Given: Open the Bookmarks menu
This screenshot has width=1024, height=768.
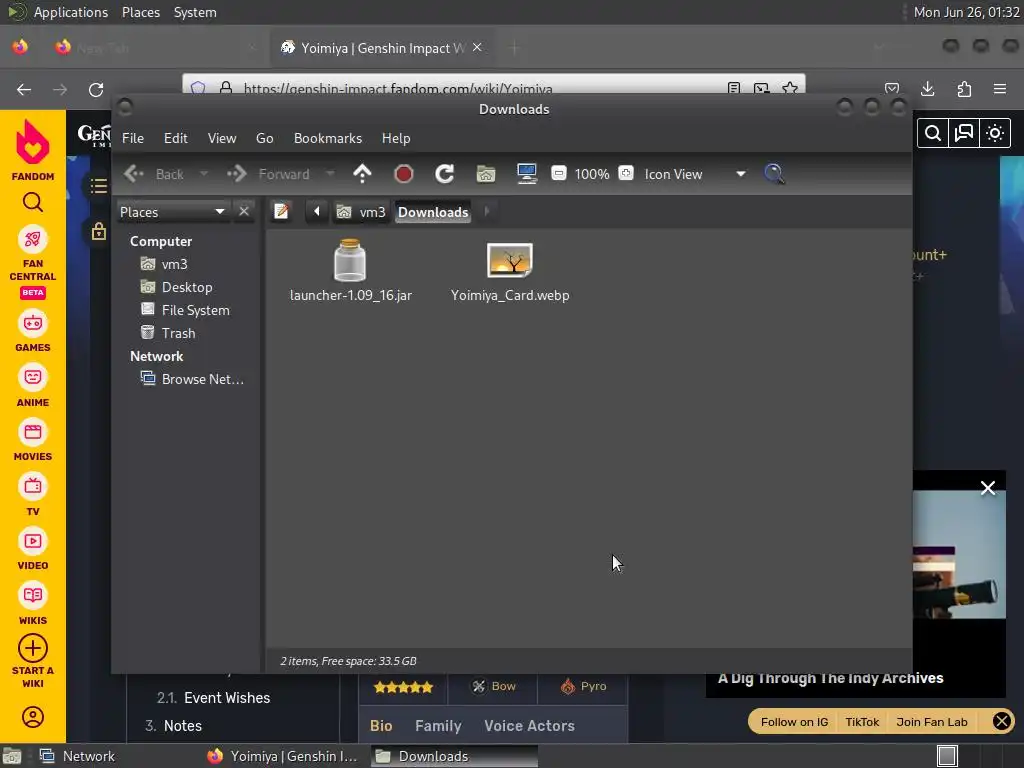Looking at the screenshot, I should point(328,138).
